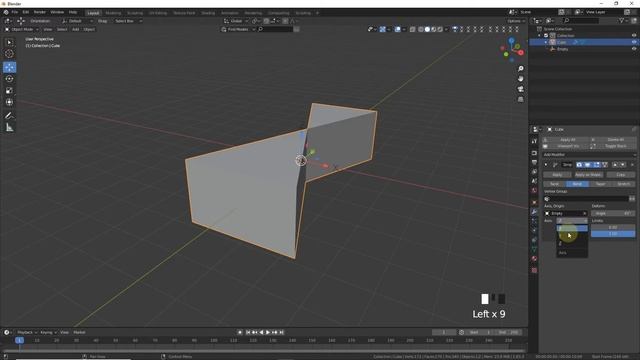Select Taper deform mode
Viewport: 640px width, 360px height.
point(600,184)
